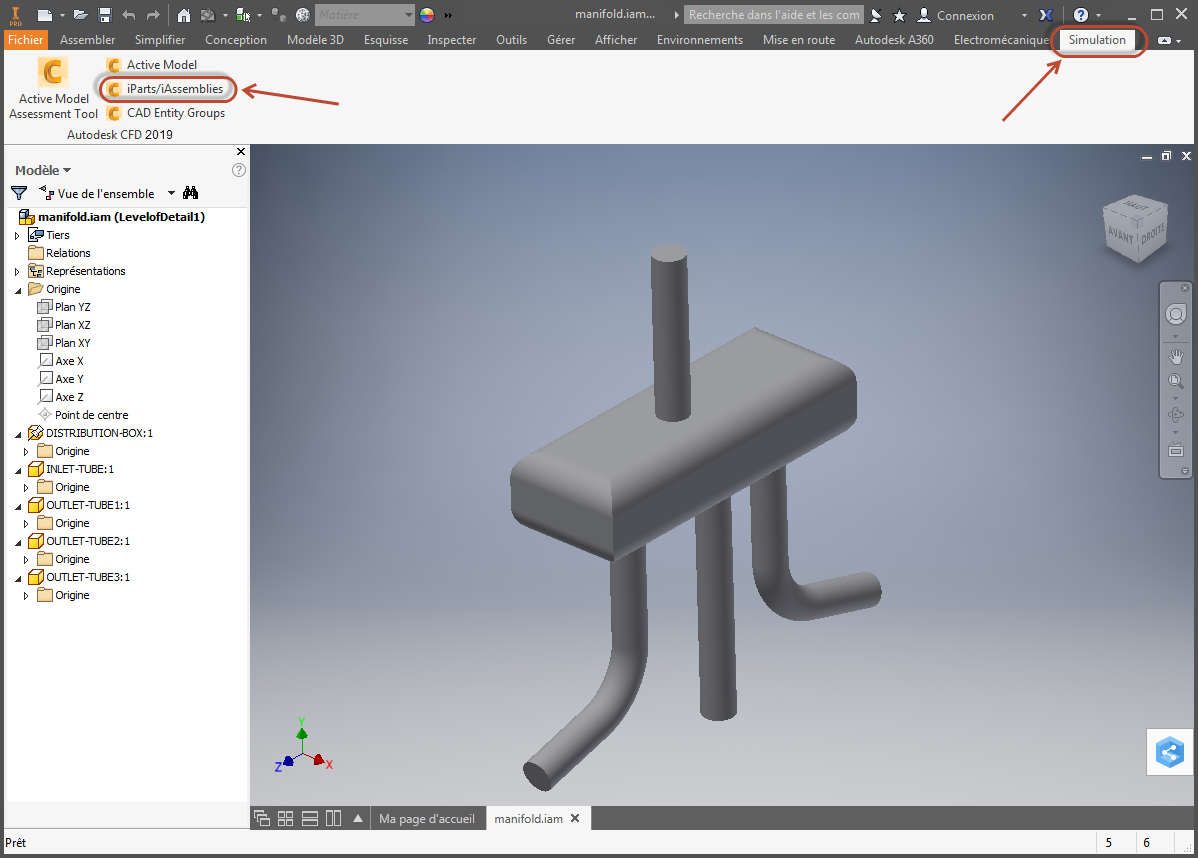Screen dimensions: 1198x858
Task: Click the help search input field
Action: (773, 15)
